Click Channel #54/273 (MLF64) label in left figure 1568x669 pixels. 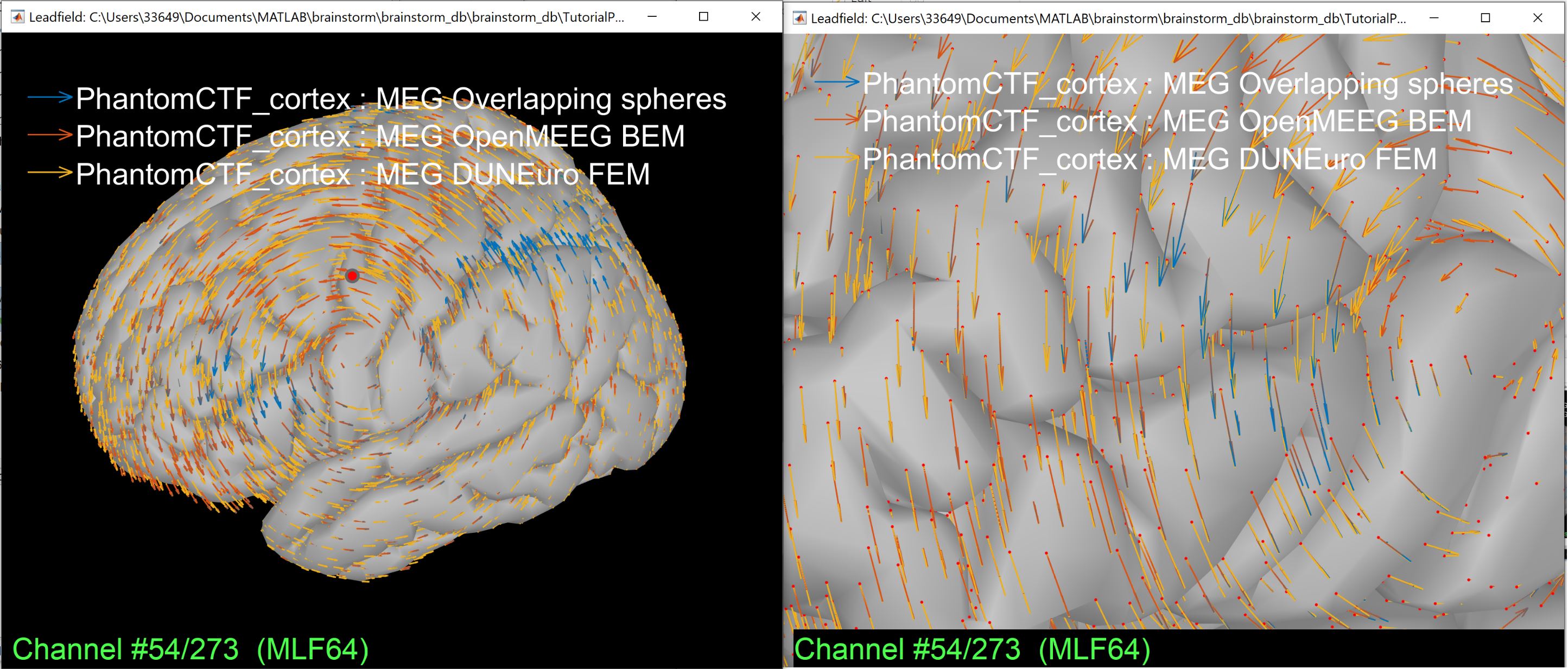coord(190,649)
